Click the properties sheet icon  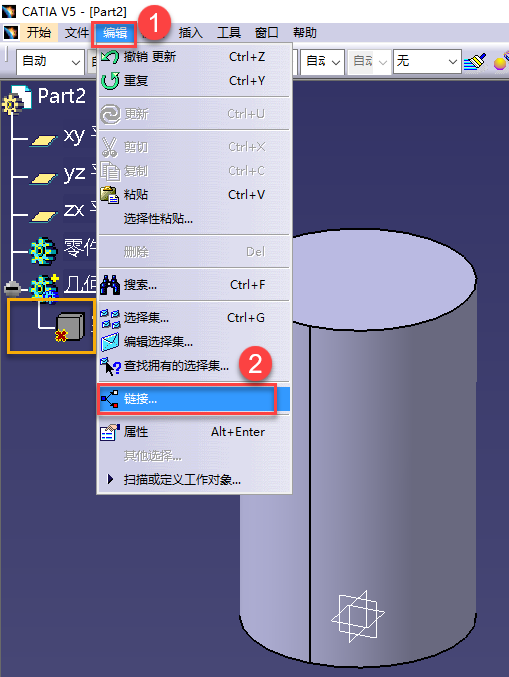(x=110, y=432)
